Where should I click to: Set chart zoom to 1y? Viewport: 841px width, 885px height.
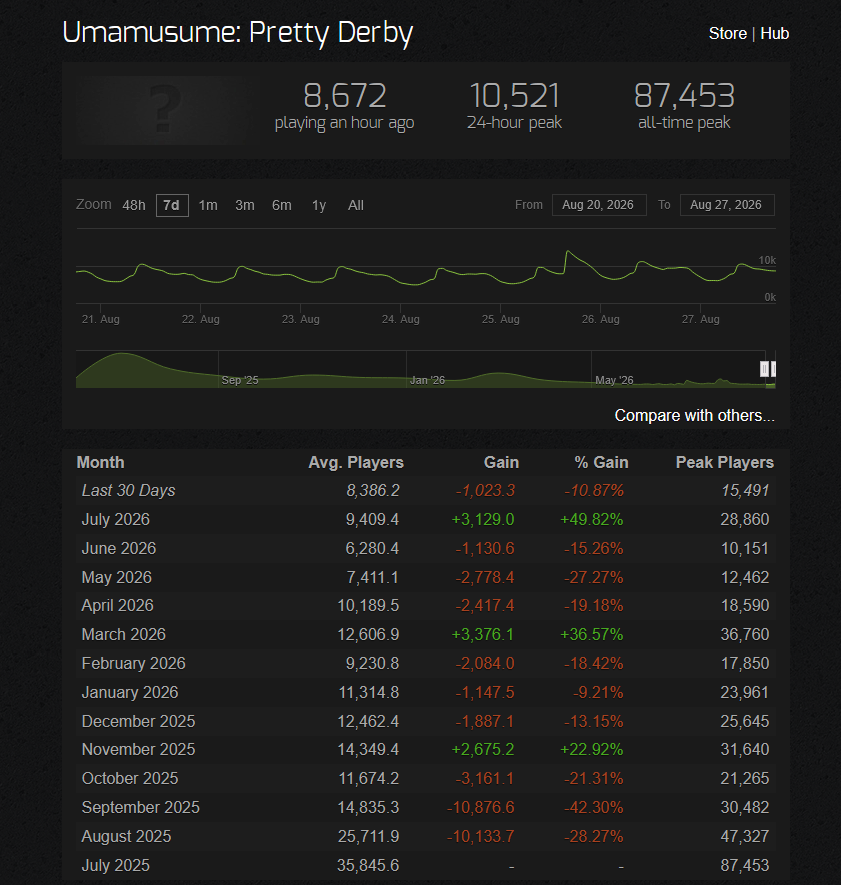click(319, 205)
